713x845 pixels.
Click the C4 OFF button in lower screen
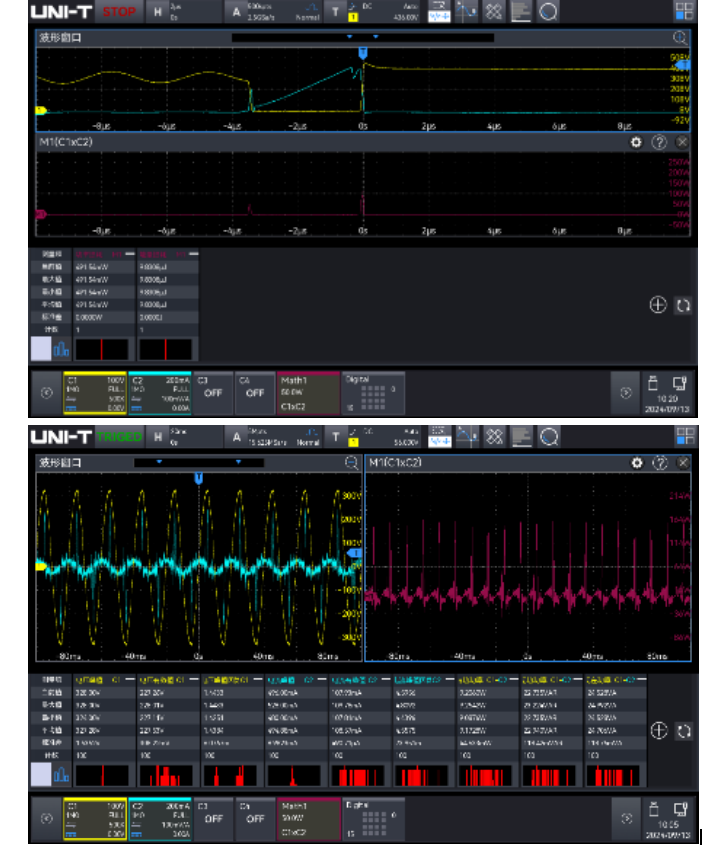click(254, 817)
